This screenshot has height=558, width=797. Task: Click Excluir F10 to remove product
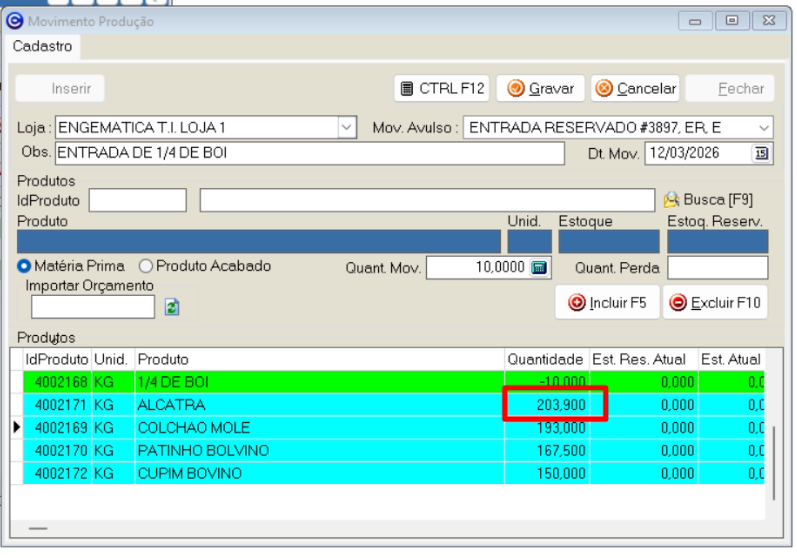point(715,302)
